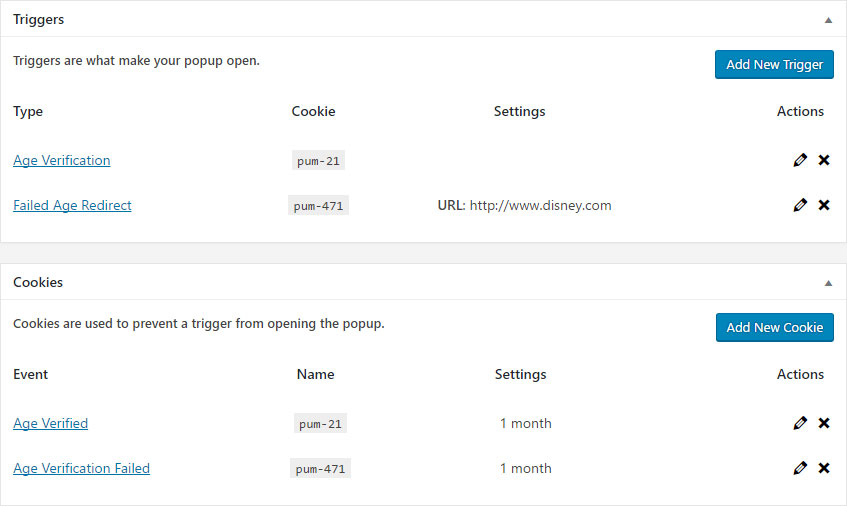Delete the Age Verified cookie
Screen dimensions: 847x506
click(824, 423)
